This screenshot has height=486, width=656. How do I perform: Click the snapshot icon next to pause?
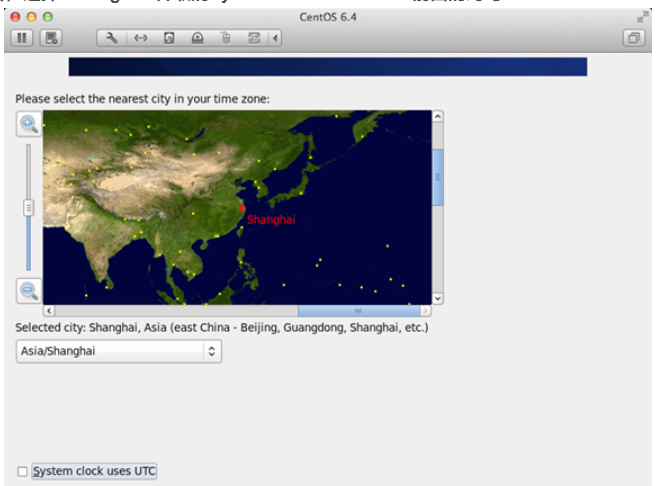tap(51, 38)
